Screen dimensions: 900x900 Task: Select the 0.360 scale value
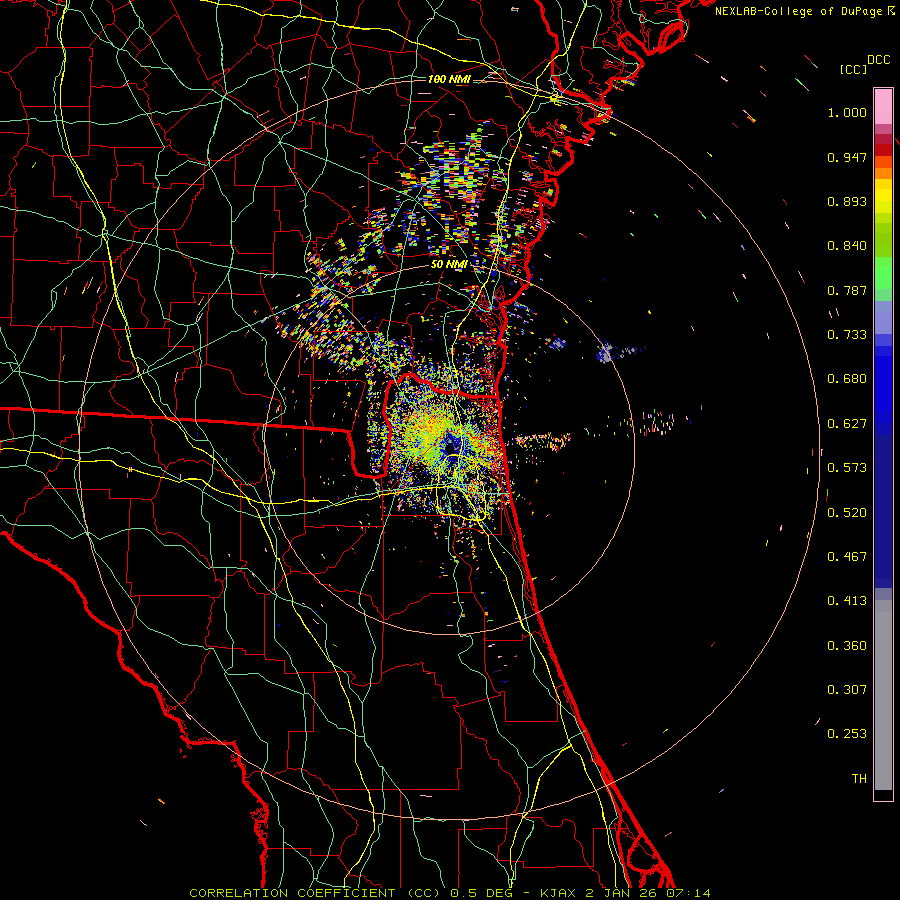(x=847, y=646)
